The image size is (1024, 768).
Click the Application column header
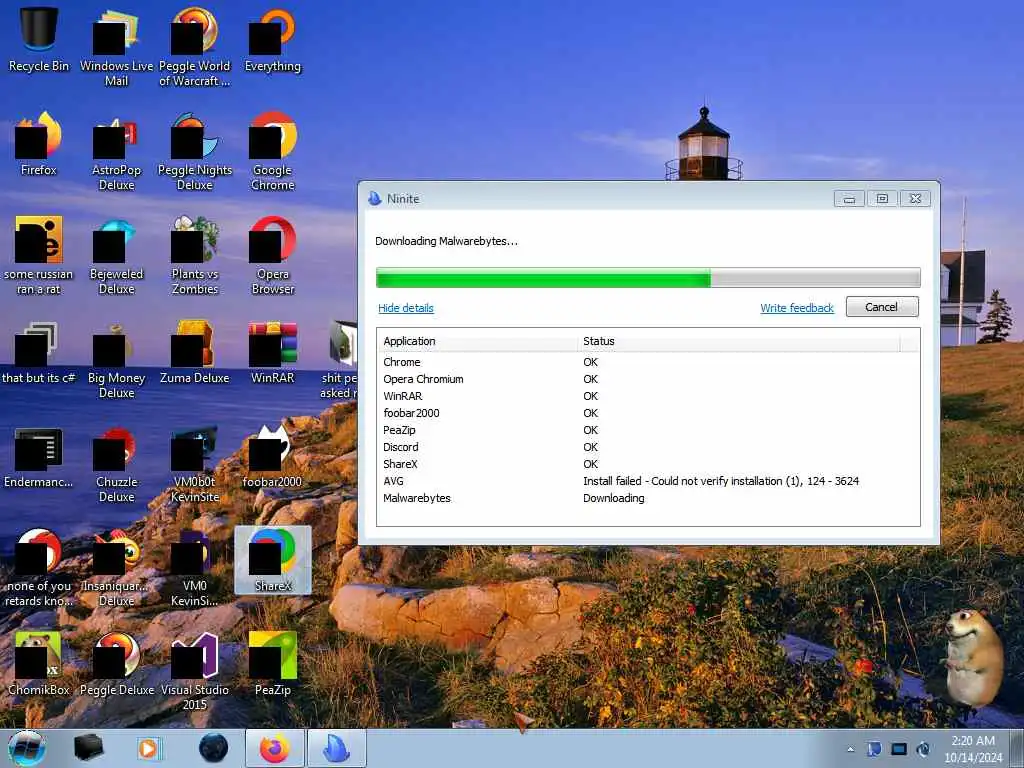478,341
